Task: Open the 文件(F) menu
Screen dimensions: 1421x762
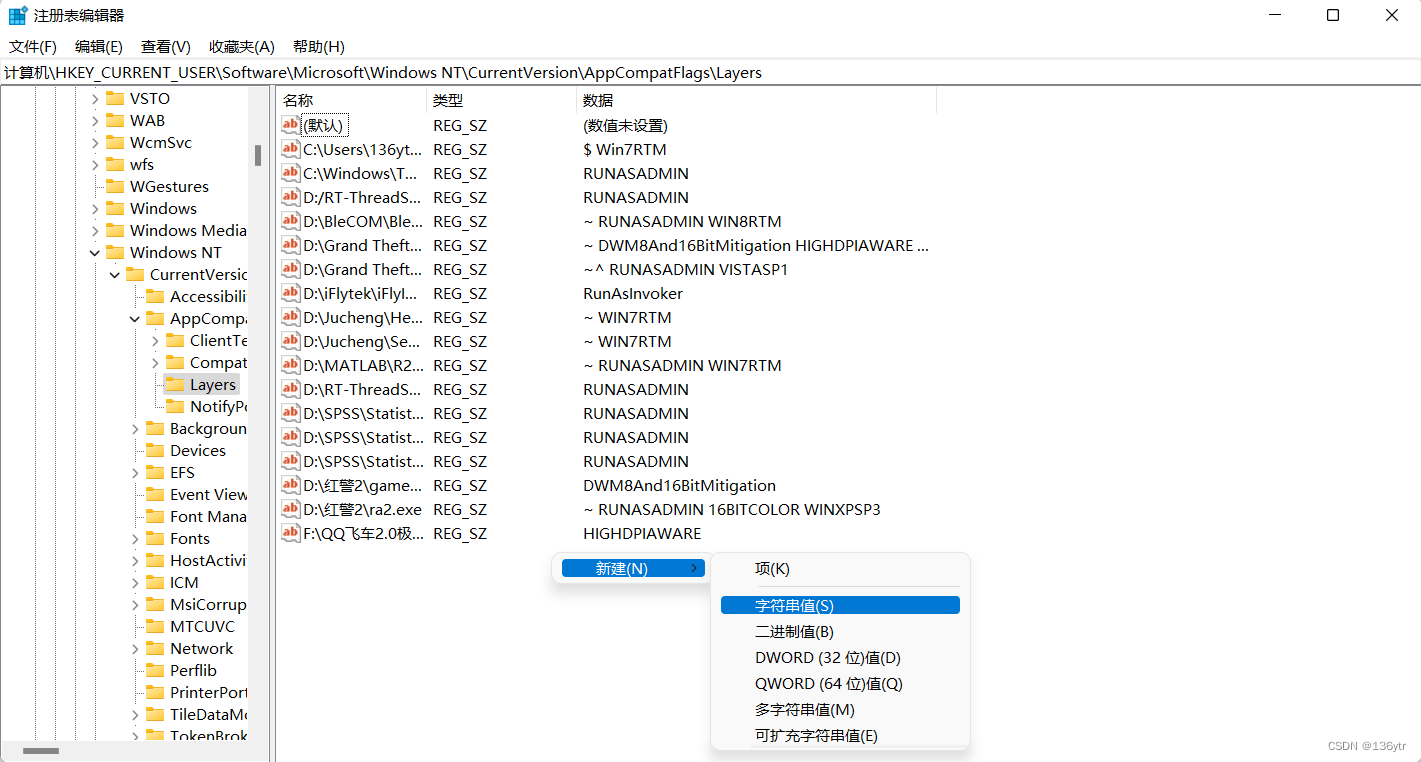Action: [33, 46]
